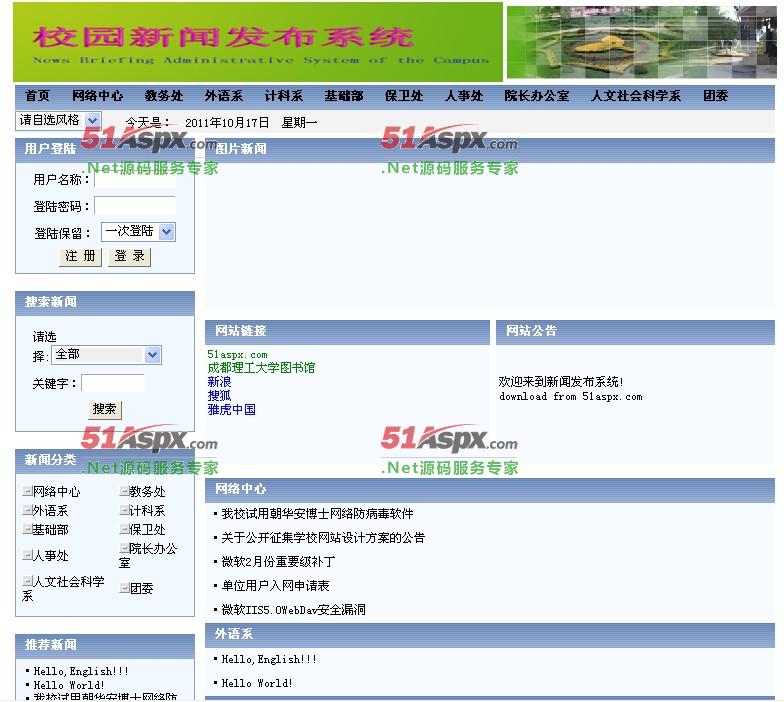This screenshot has height=702, width=784.
Task: Toggle the 院长办公室 category tree icon
Action: [124, 548]
